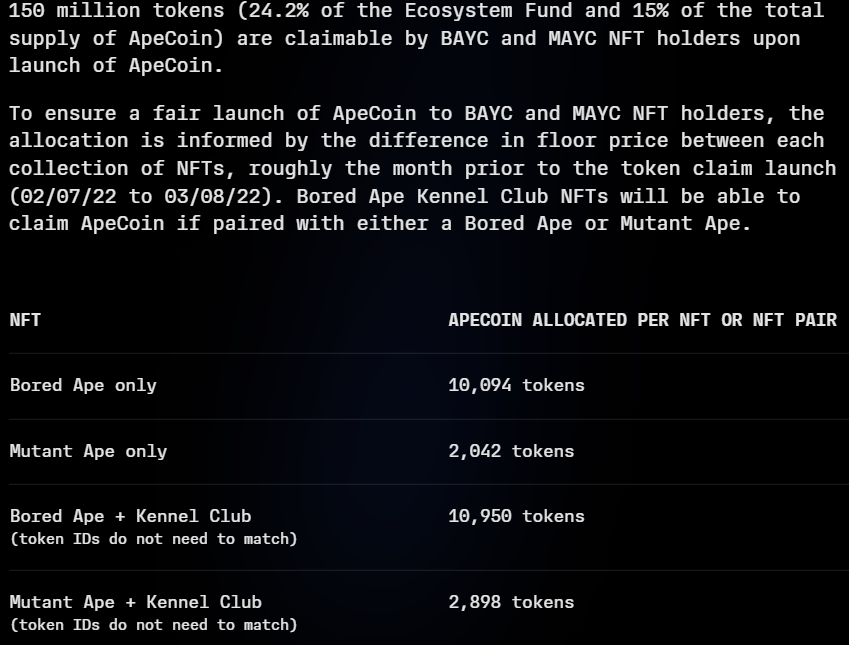The height and width of the screenshot is (645, 849).
Task: Select the Mutant Ape only row label
Action: [x=88, y=451]
